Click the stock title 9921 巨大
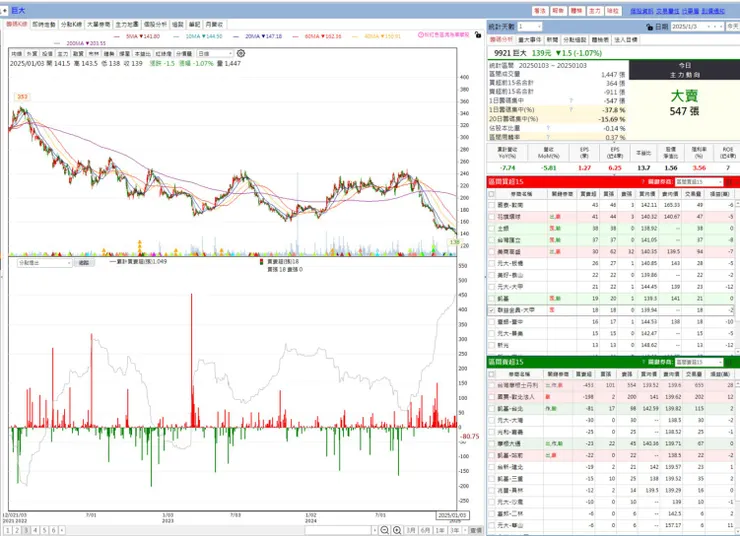Viewport: 740px width, 536px height. click(x=510, y=53)
